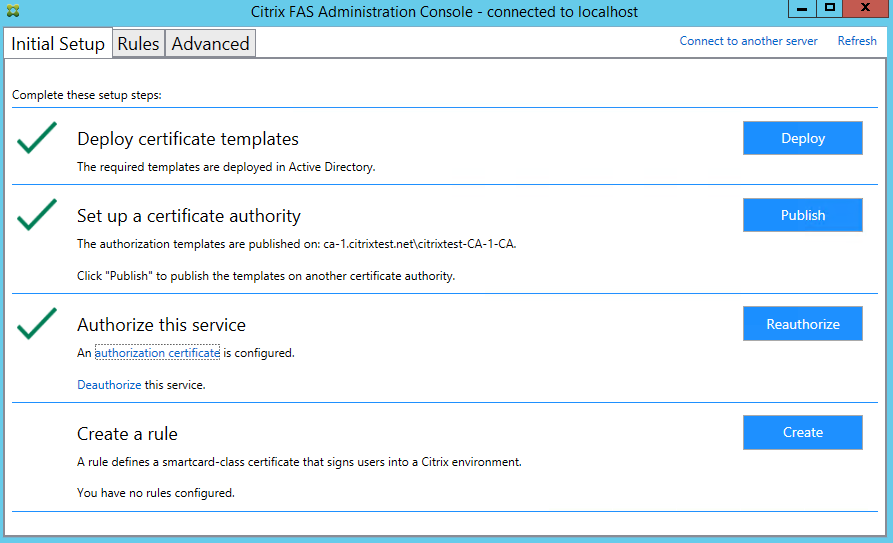Image resolution: width=893 pixels, height=543 pixels.
Task: Switch to the Initial Setup tab
Action: 58,44
